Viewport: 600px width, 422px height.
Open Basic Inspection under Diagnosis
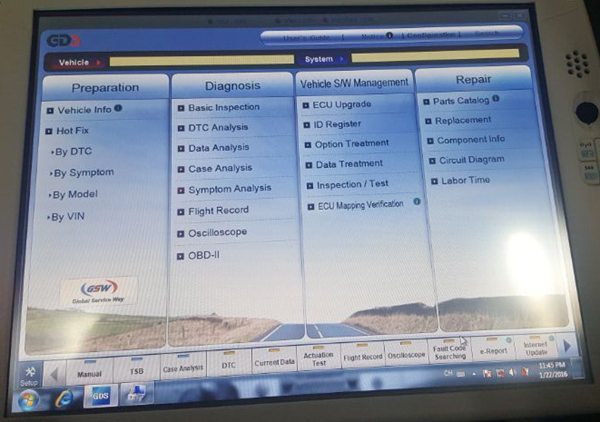[223, 108]
